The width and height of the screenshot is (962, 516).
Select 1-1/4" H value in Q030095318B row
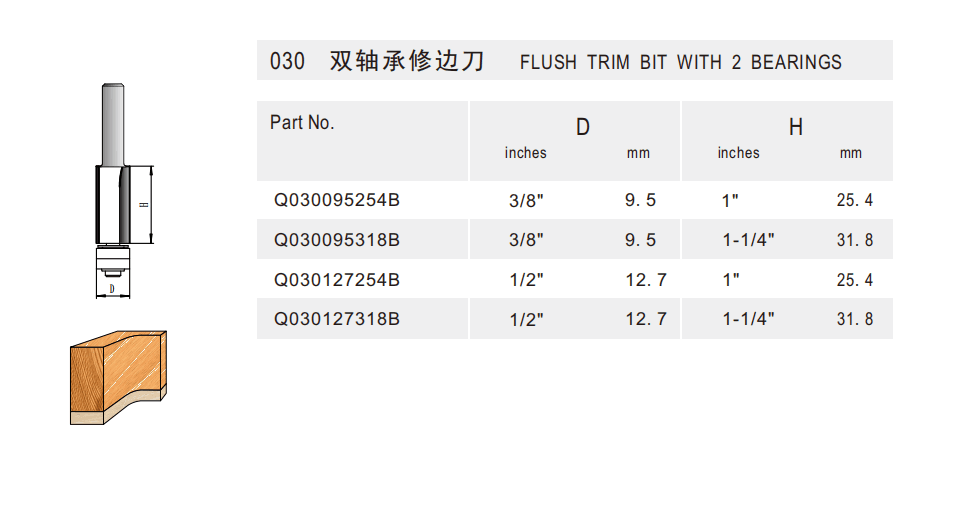click(x=748, y=240)
